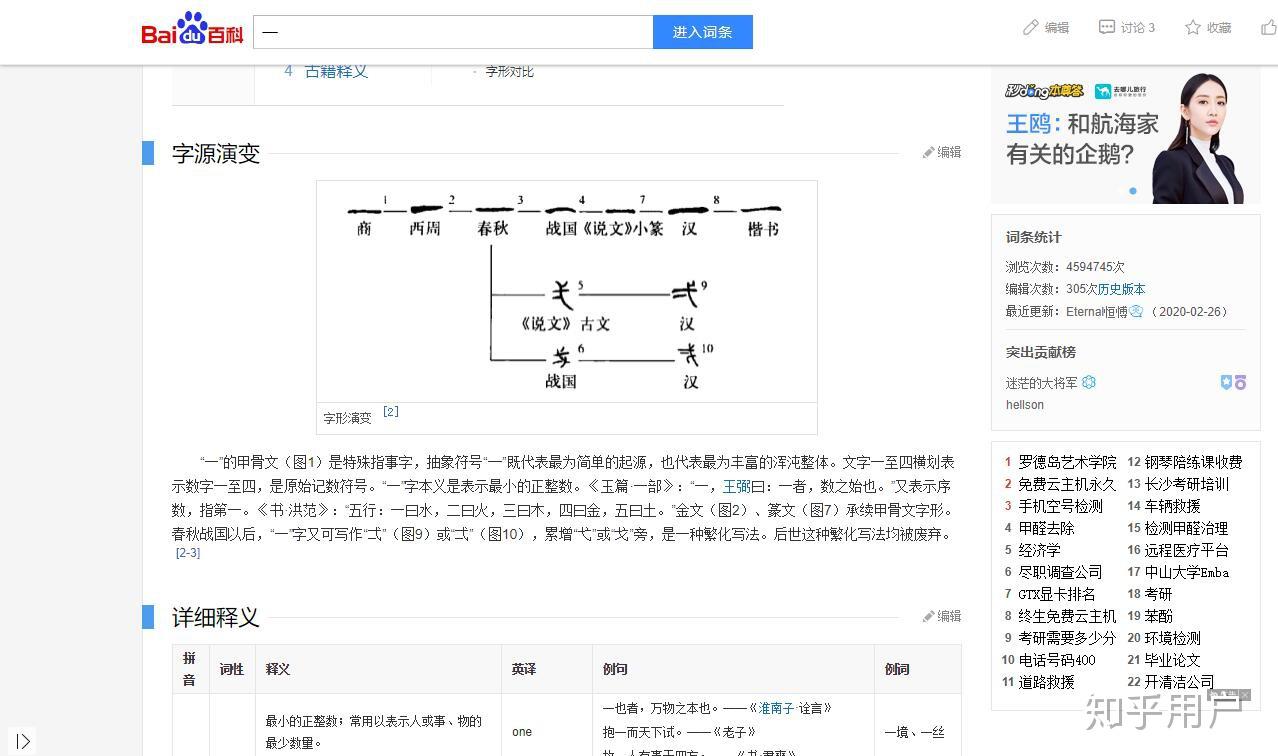This screenshot has height=756, width=1278.
Task: Click hot search 苯酚
Action: (x=1158, y=616)
